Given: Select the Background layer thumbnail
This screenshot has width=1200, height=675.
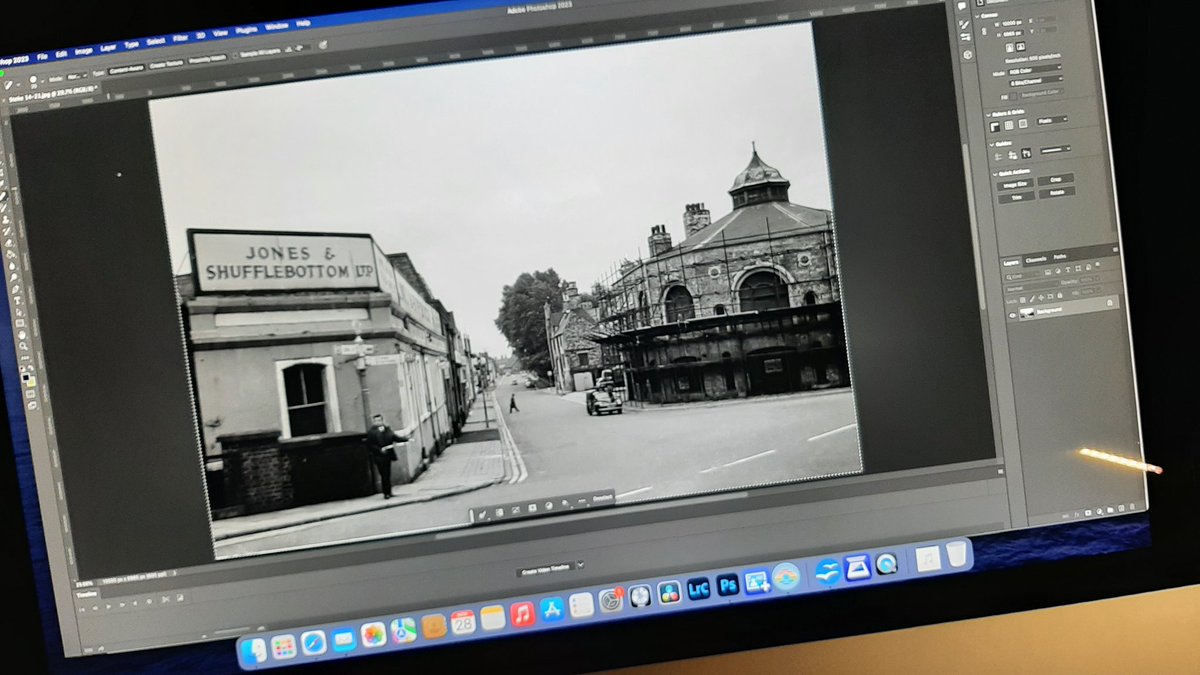Looking at the screenshot, I should click(1027, 313).
